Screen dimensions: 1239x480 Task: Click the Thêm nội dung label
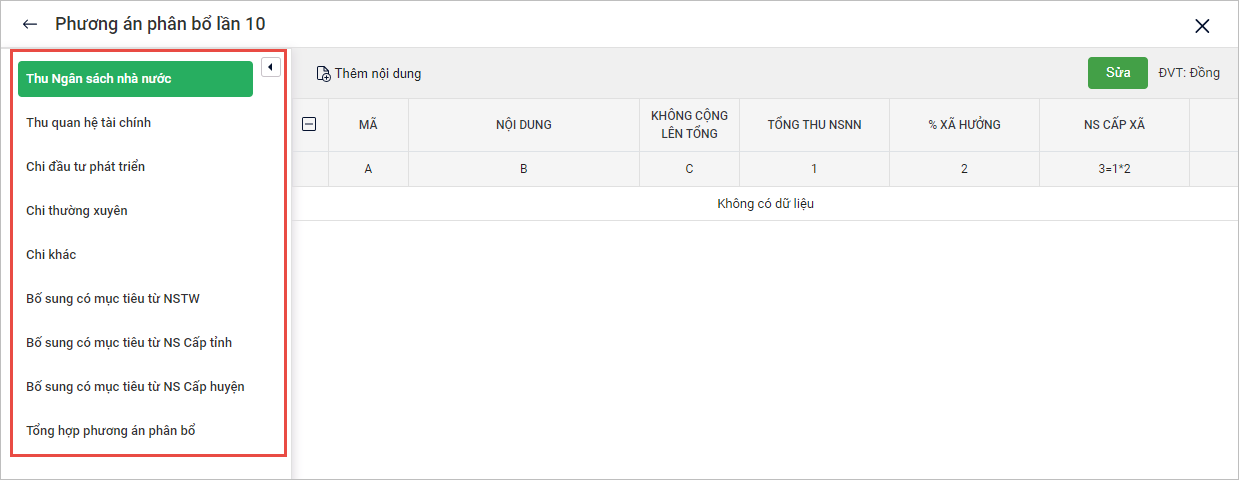(x=378, y=74)
